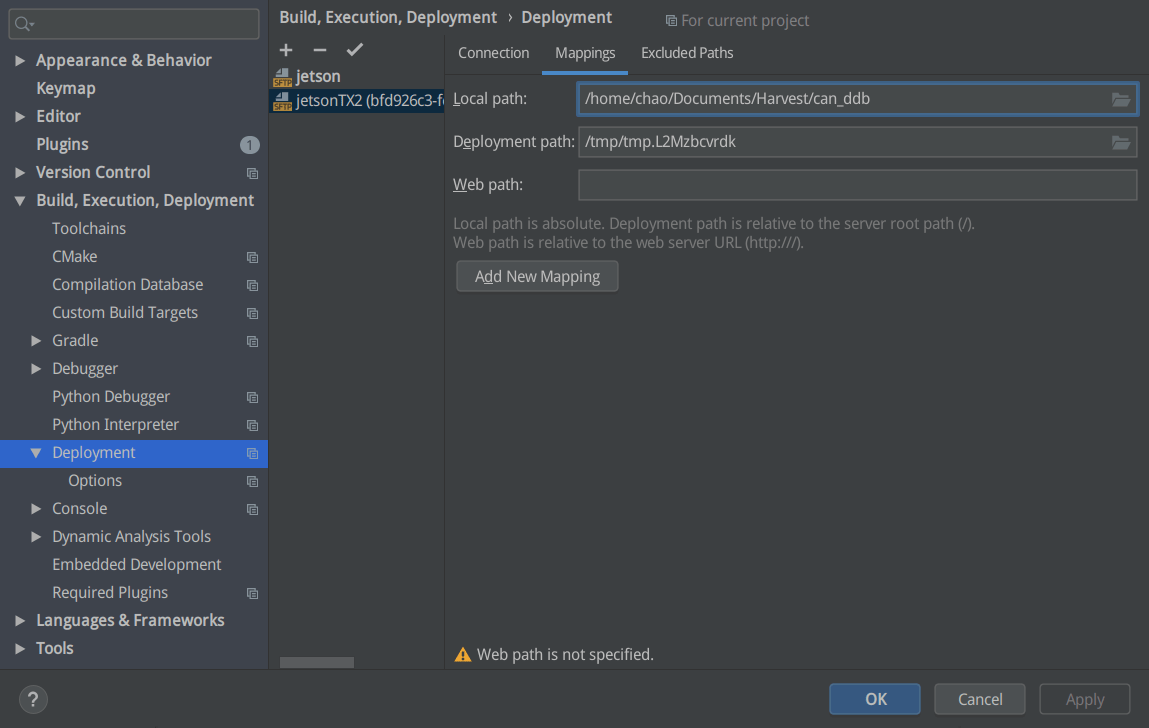Collapse Build, Execution, Deployment section
Screen dimensions: 1149x728
(20, 200)
